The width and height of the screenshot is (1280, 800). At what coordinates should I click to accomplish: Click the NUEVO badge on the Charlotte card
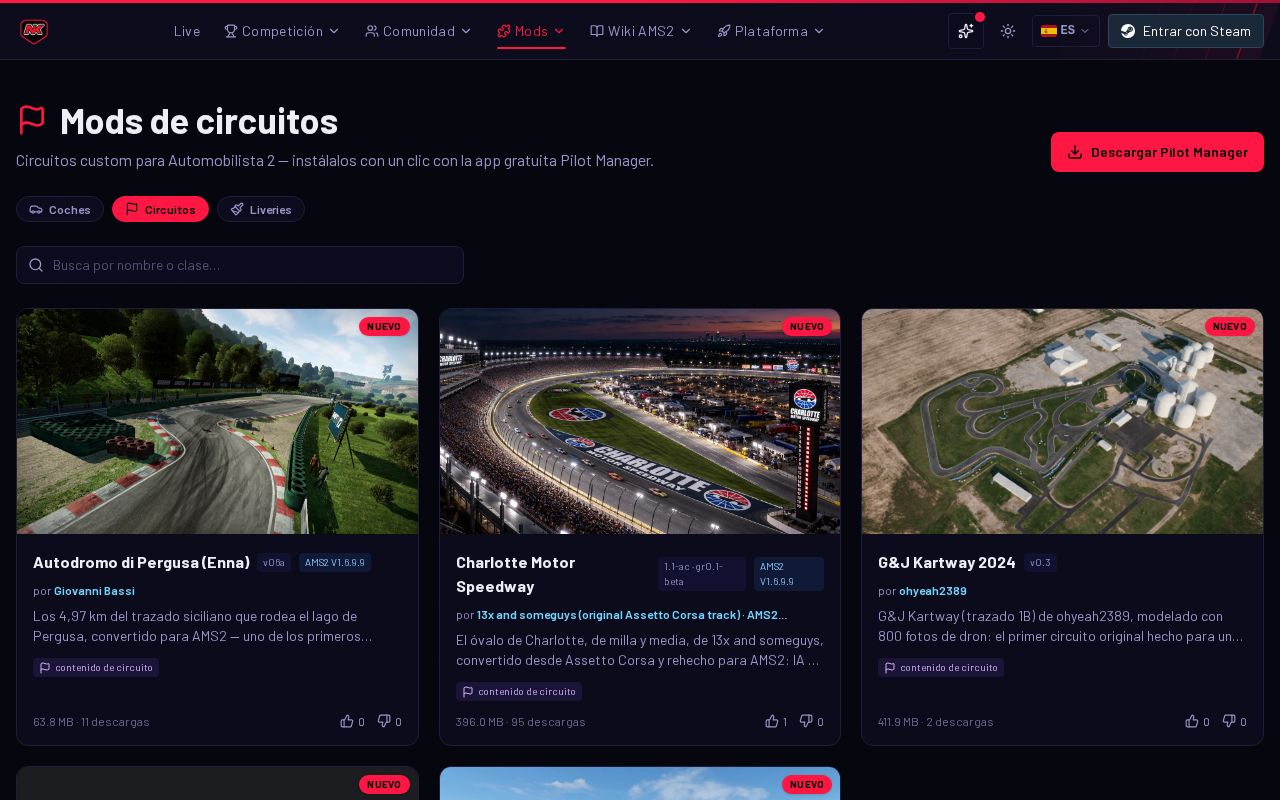(807, 326)
